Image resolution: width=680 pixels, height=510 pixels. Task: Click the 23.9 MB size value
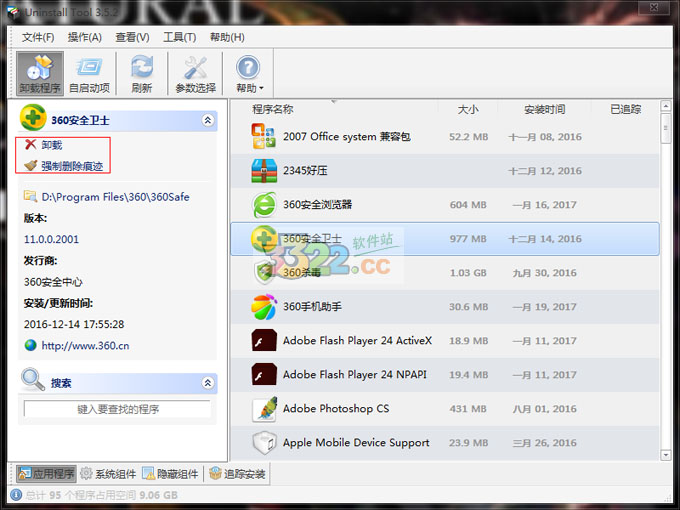coord(468,443)
